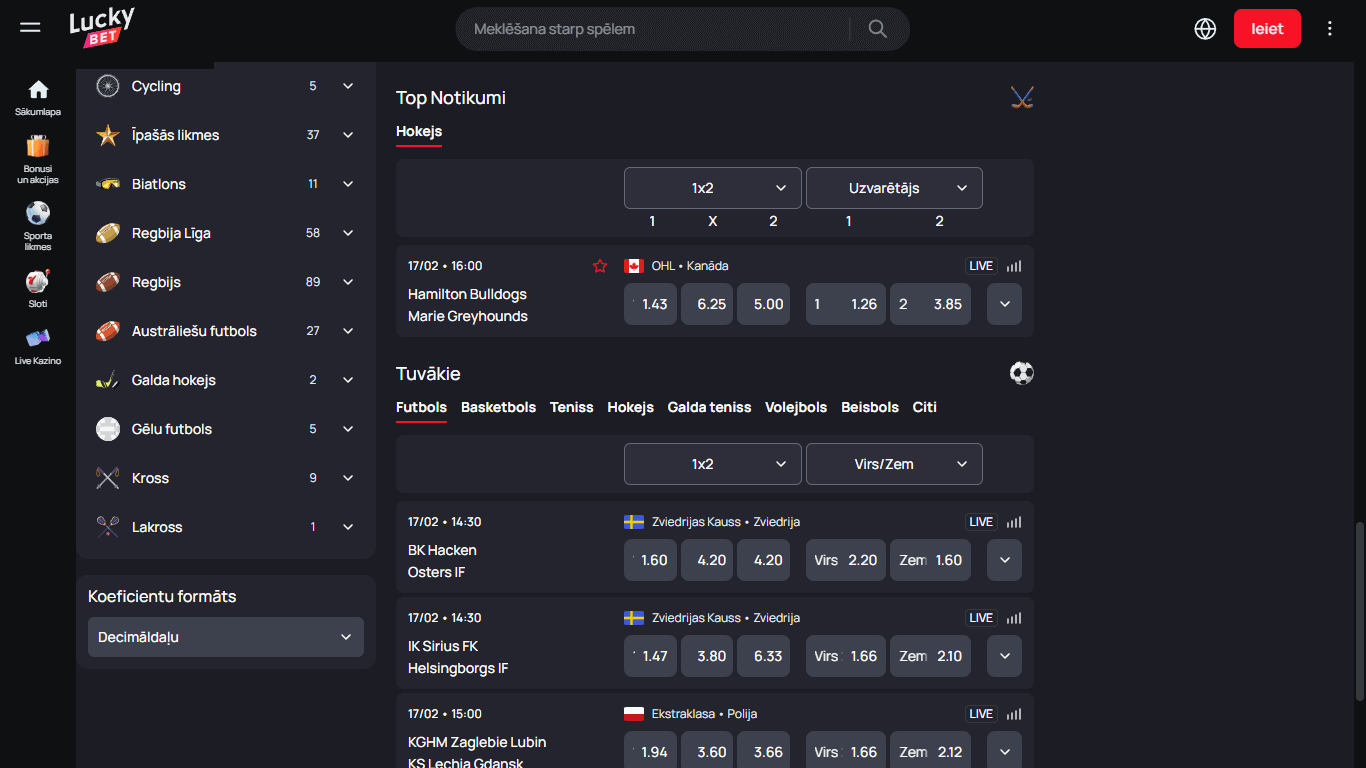
Task: Expand more markets for Hamilton Bulldogs match
Action: click(1005, 304)
